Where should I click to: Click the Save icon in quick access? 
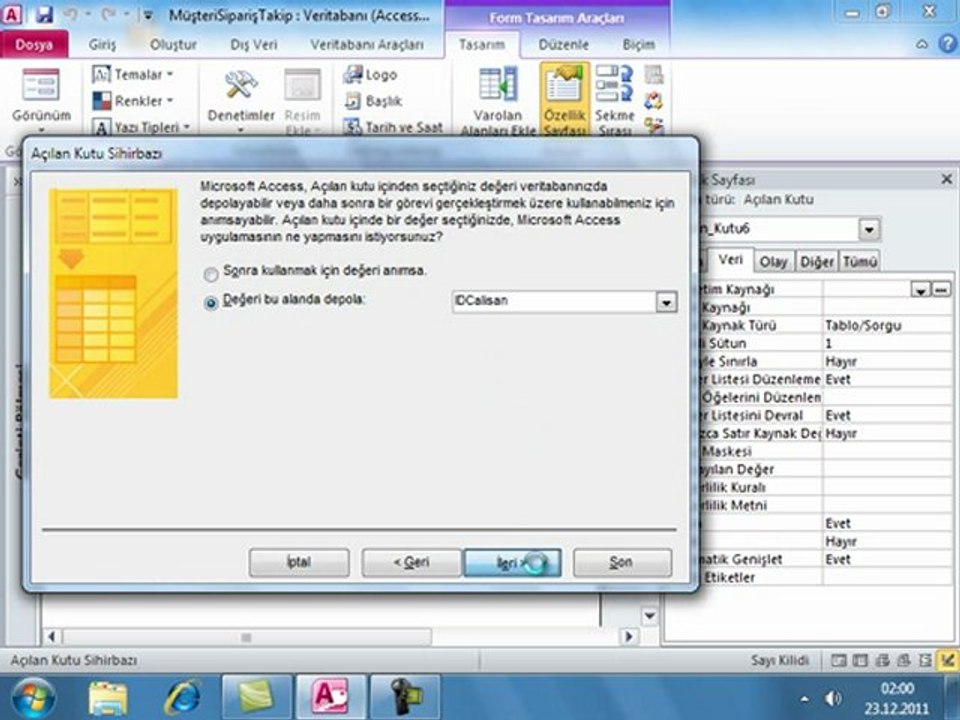(x=44, y=13)
